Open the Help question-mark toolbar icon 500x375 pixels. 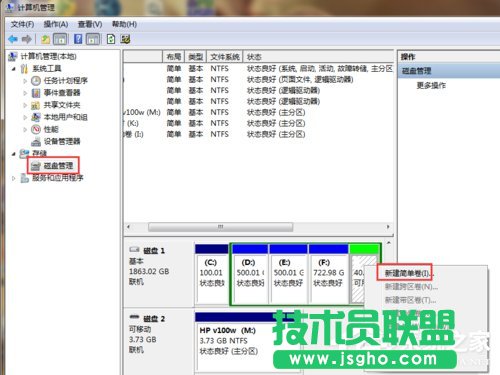[x=78, y=39]
